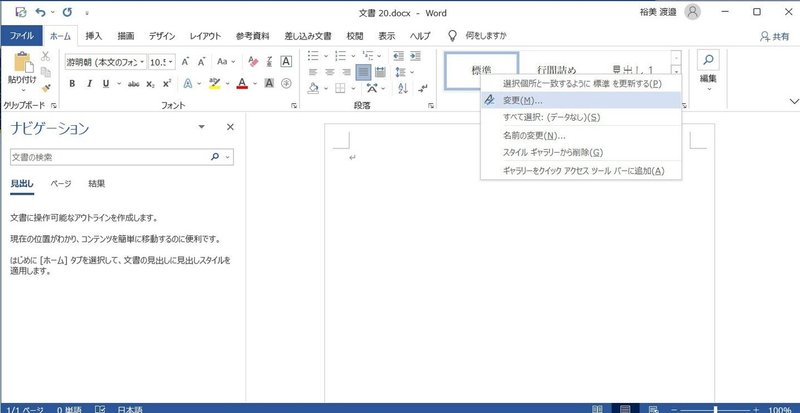The image size is (800, 413).
Task: Align paragraph left
Action: 313,72
